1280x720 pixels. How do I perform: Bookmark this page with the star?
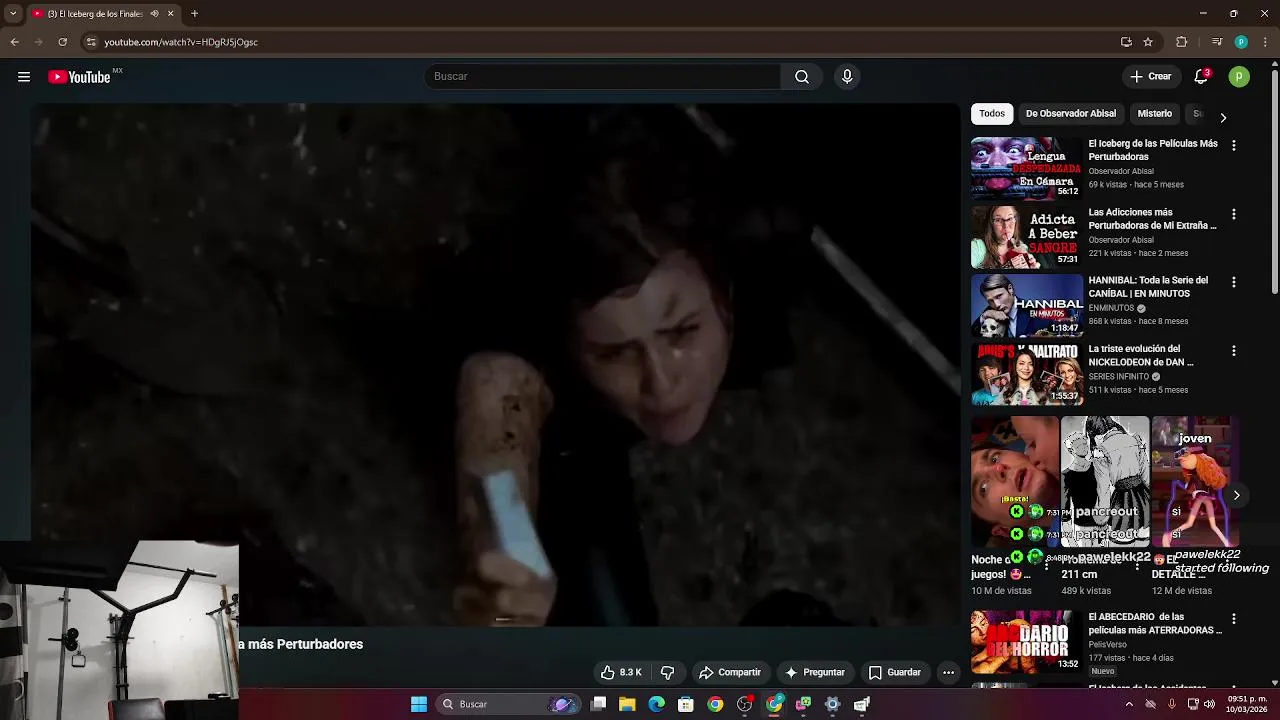[1148, 42]
